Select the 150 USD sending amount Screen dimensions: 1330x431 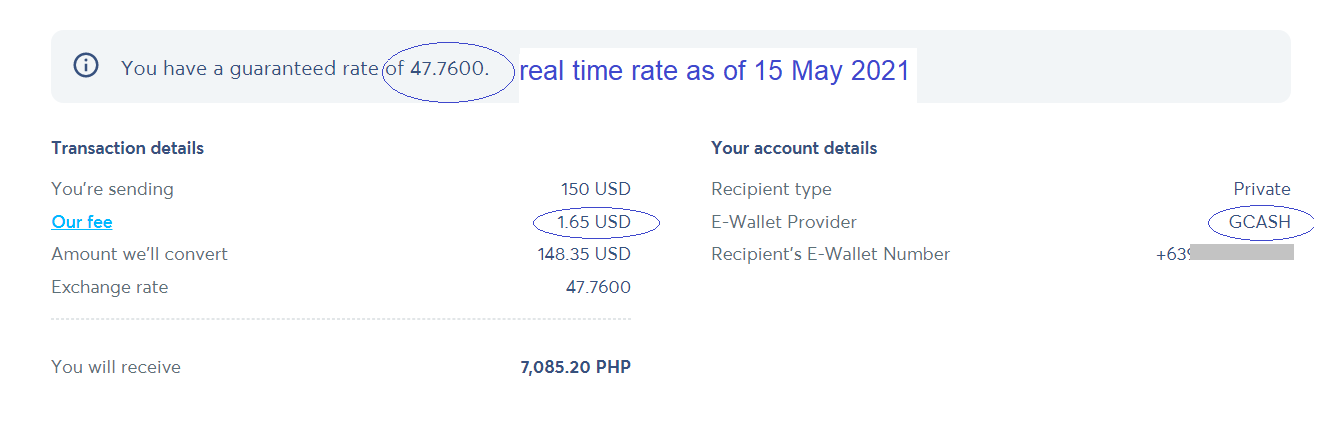[596, 189]
